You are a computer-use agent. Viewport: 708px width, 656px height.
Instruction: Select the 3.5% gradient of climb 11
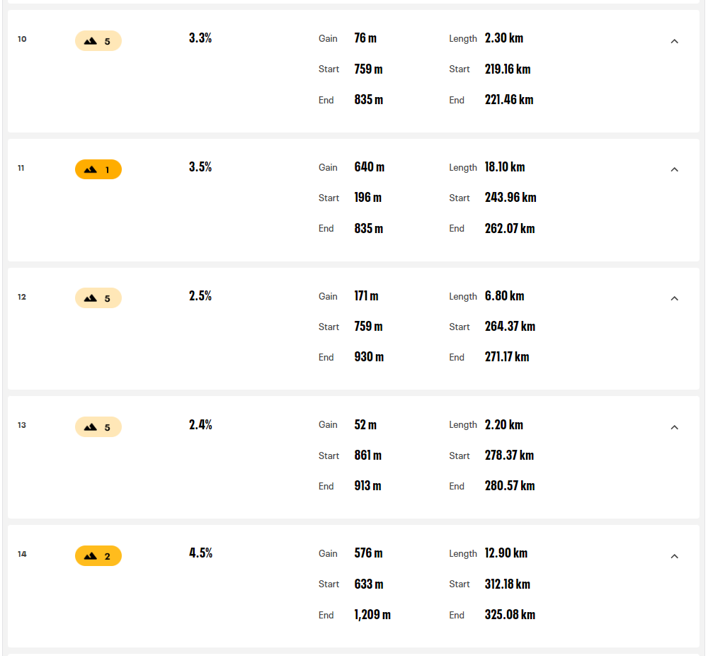pyautogui.click(x=200, y=167)
